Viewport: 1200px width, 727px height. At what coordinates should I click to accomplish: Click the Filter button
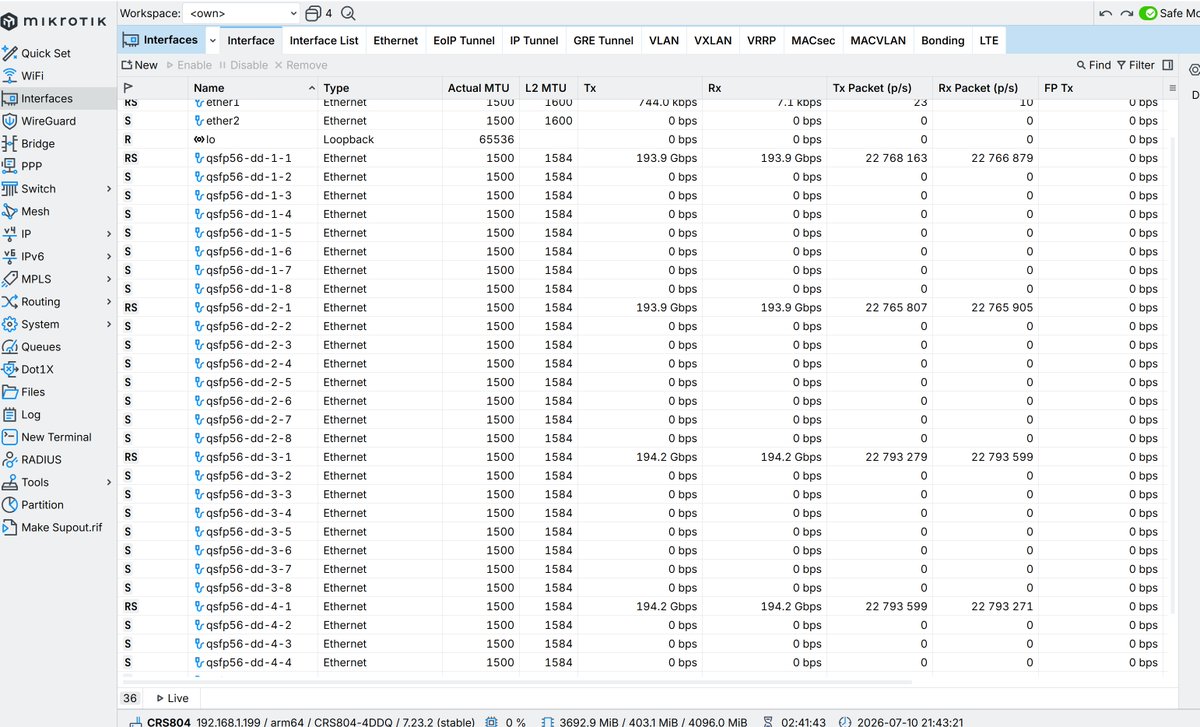point(1136,65)
